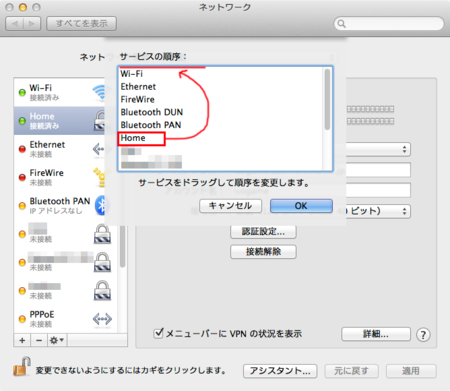Click the yellow status dot beside PPPoE
Screen dimensions: 450x391
coord(22,319)
